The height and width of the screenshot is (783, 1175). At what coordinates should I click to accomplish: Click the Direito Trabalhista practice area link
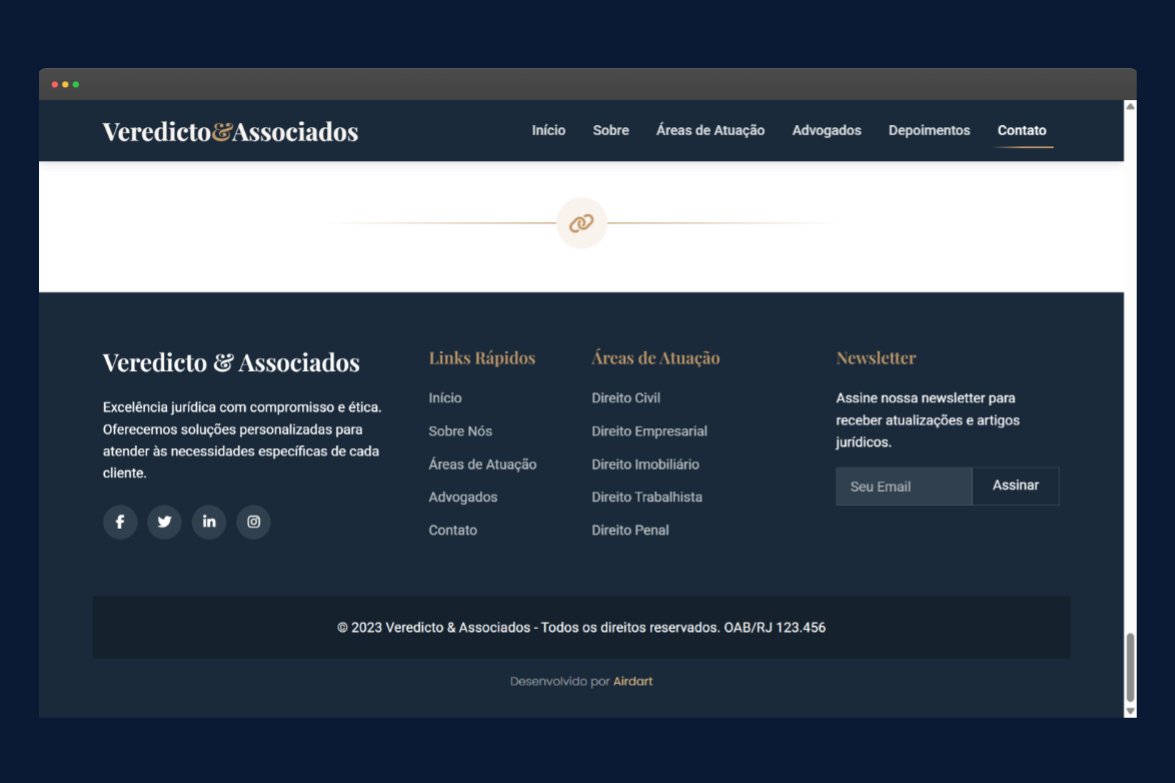click(x=647, y=497)
